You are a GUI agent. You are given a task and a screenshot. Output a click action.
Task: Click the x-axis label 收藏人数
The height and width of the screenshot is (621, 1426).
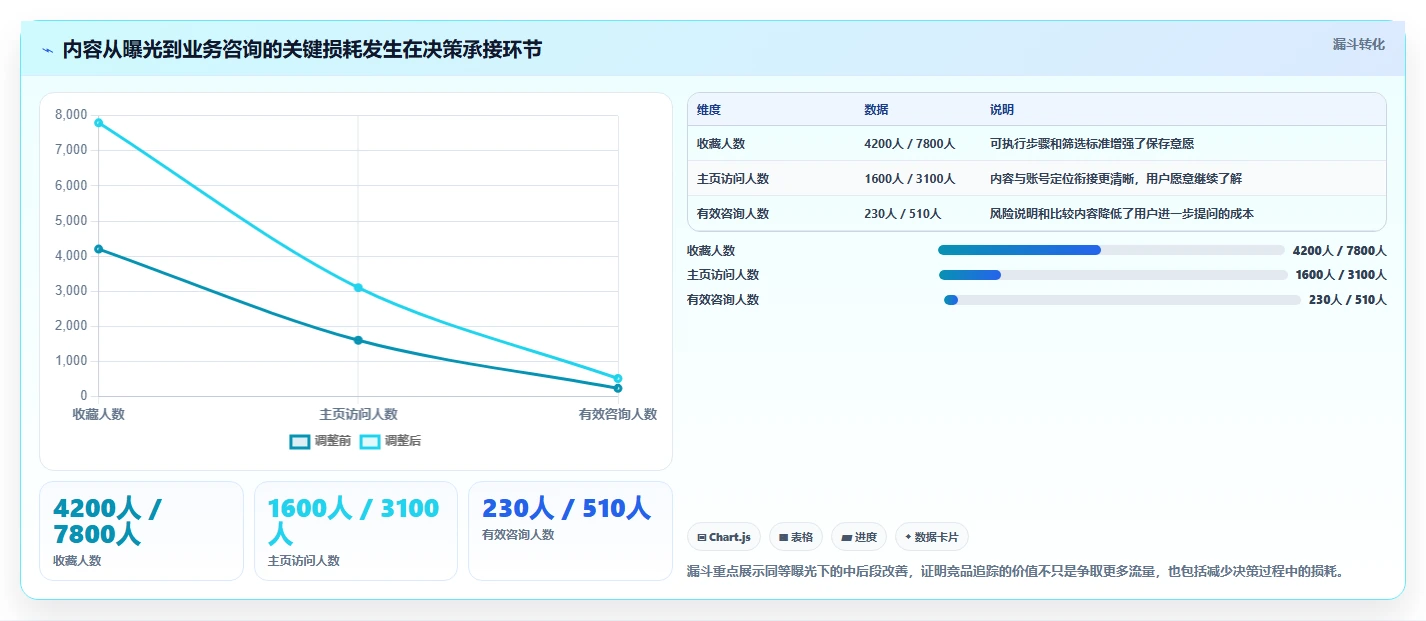click(x=98, y=414)
